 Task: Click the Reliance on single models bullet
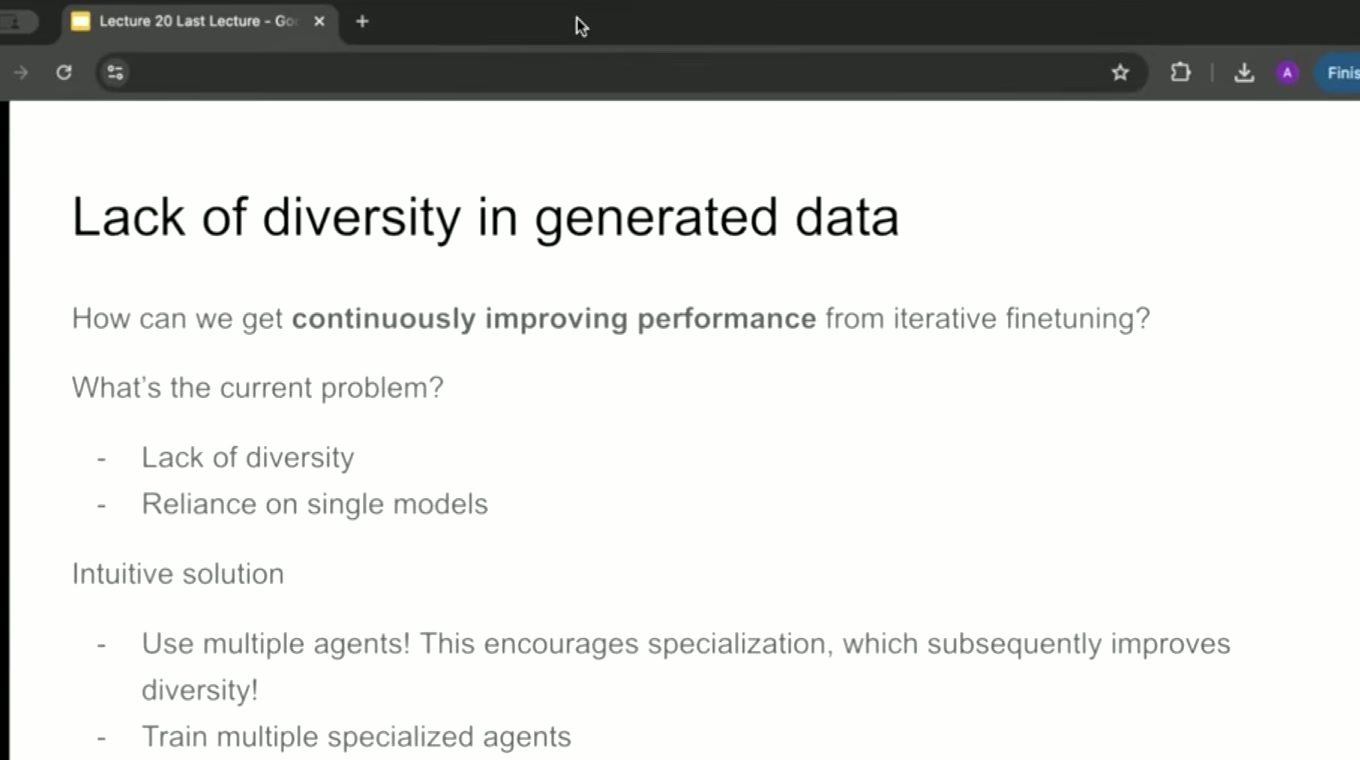click(315, 504)
